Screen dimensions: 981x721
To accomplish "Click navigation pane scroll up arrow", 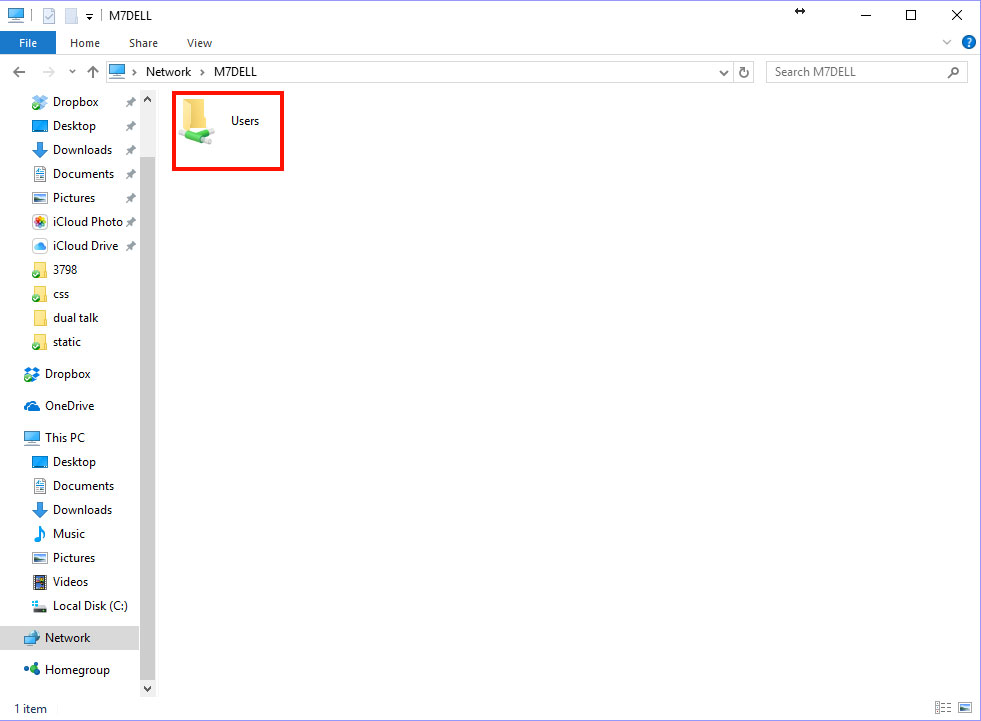I will [x=148, y=100].
